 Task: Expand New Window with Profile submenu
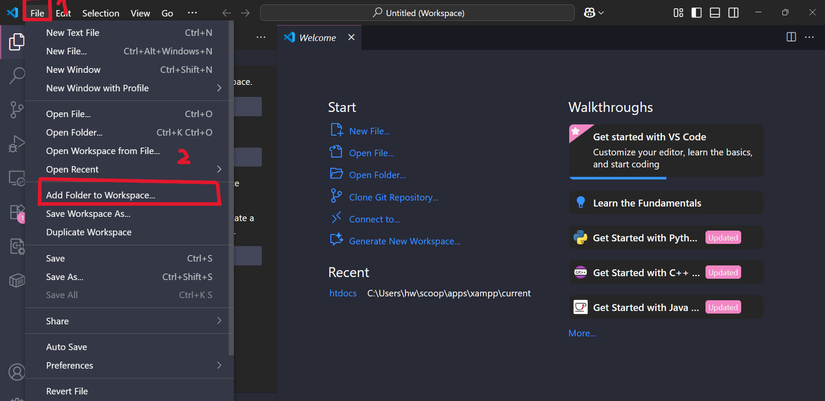pyautogui.click(x=127, y=88)
